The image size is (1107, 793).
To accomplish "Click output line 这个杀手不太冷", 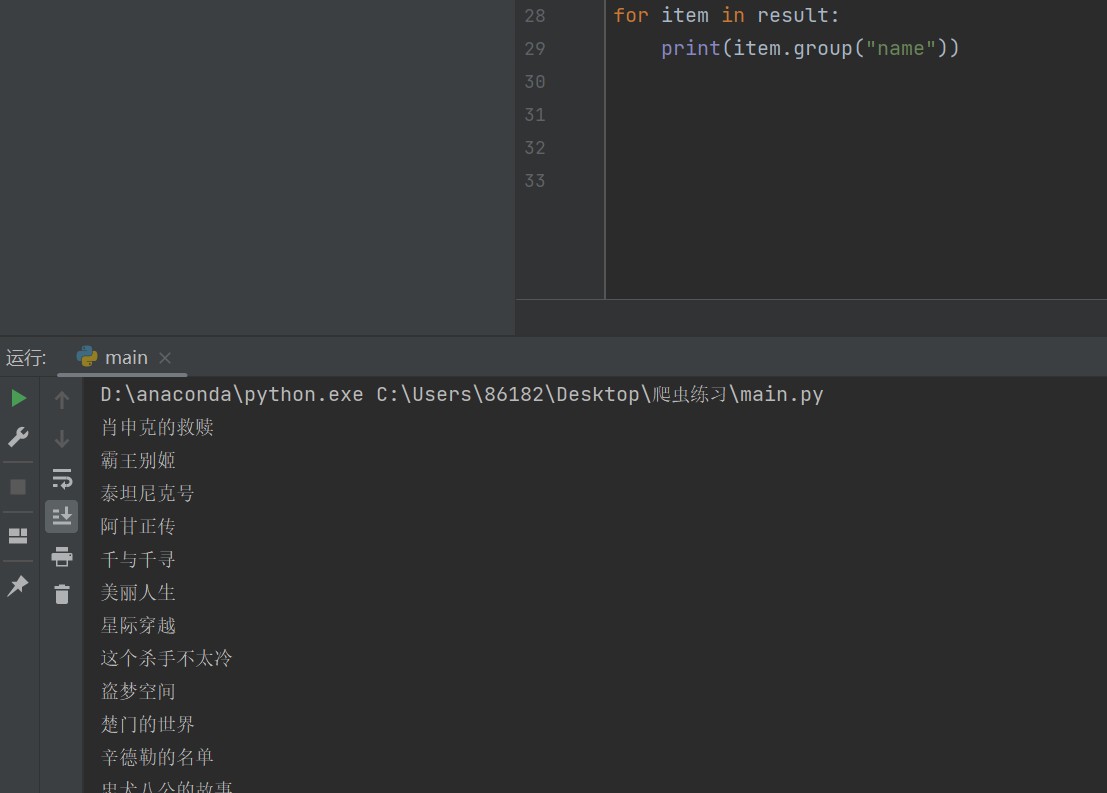I will [166, 658].
